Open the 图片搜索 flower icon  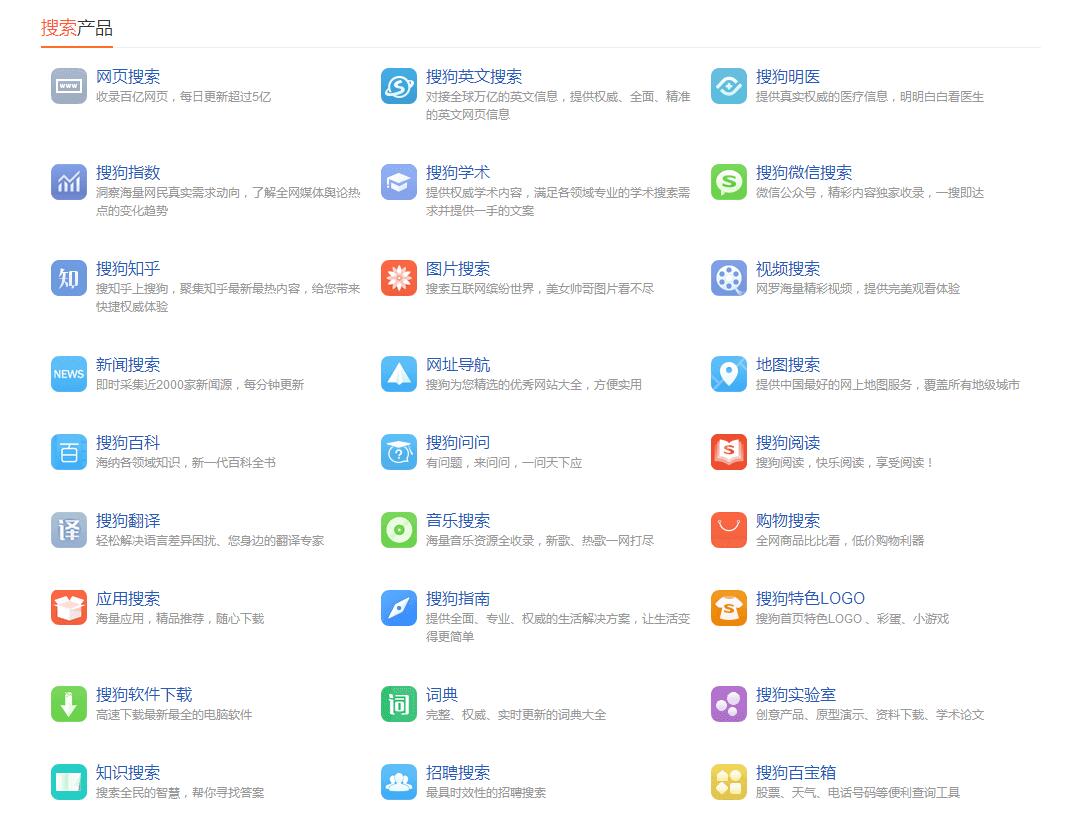pyautogui.click(x=399, y=278)
